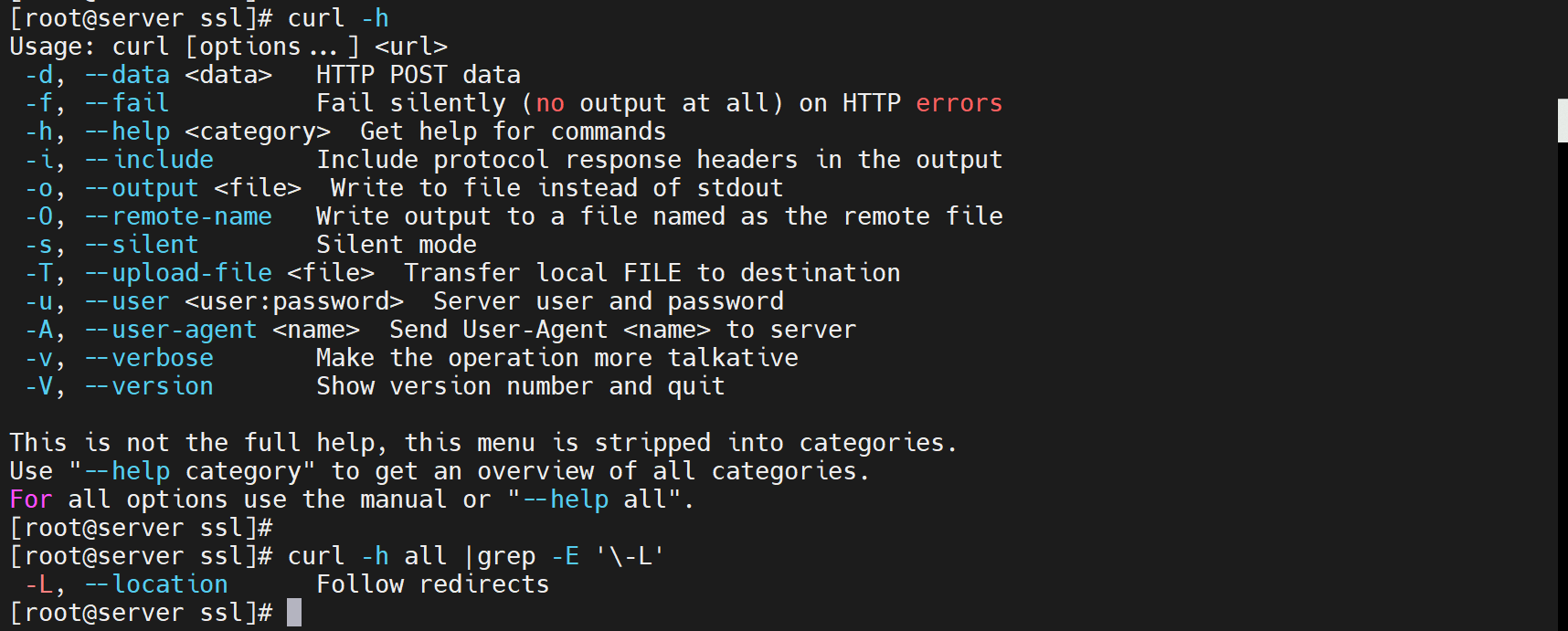The image size is (1568, 631).
Task: Click the "<user:password>" argument text
Action: (293, 301)
